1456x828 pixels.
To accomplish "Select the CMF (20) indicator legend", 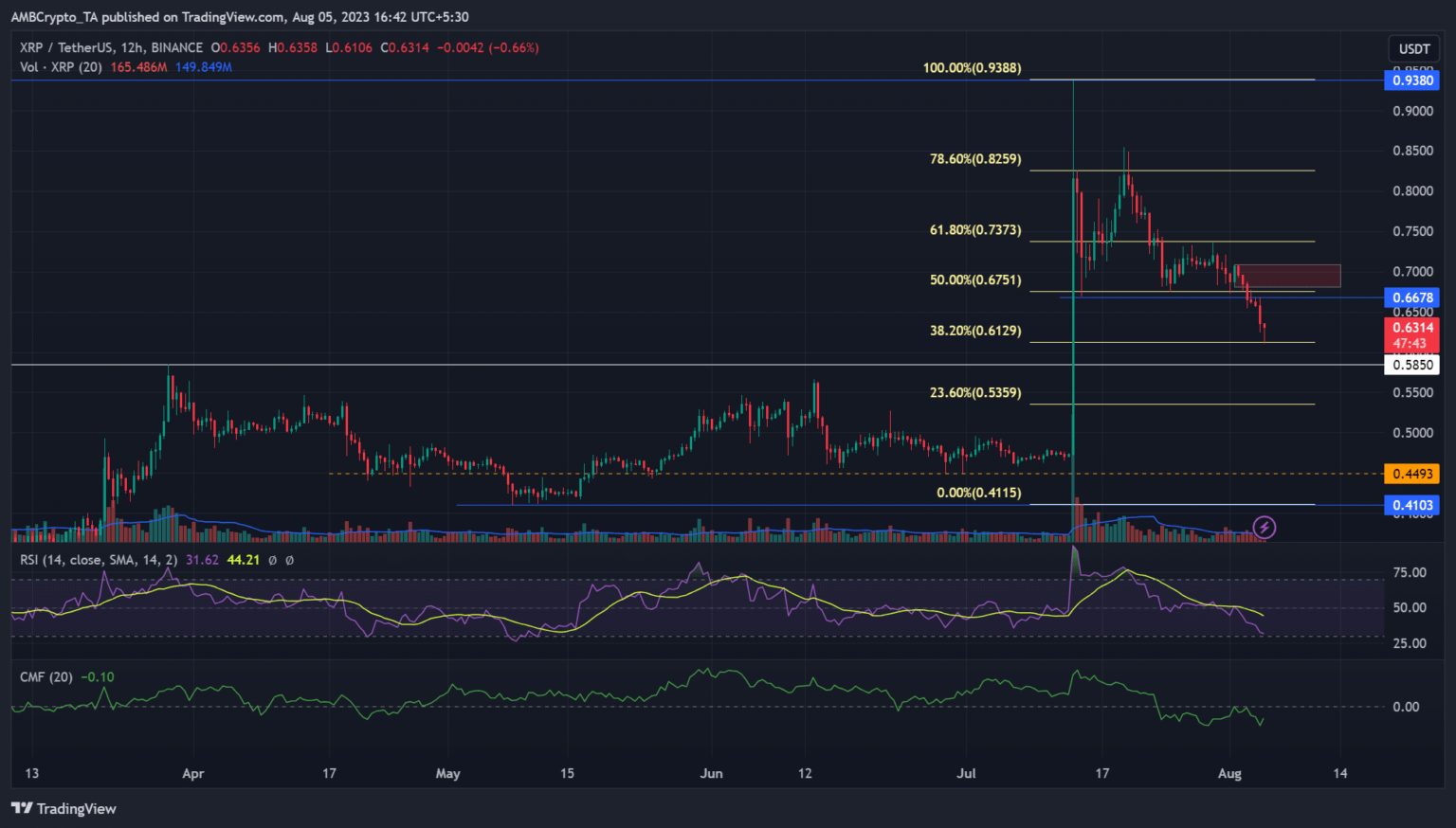I will tap(46, 676).
